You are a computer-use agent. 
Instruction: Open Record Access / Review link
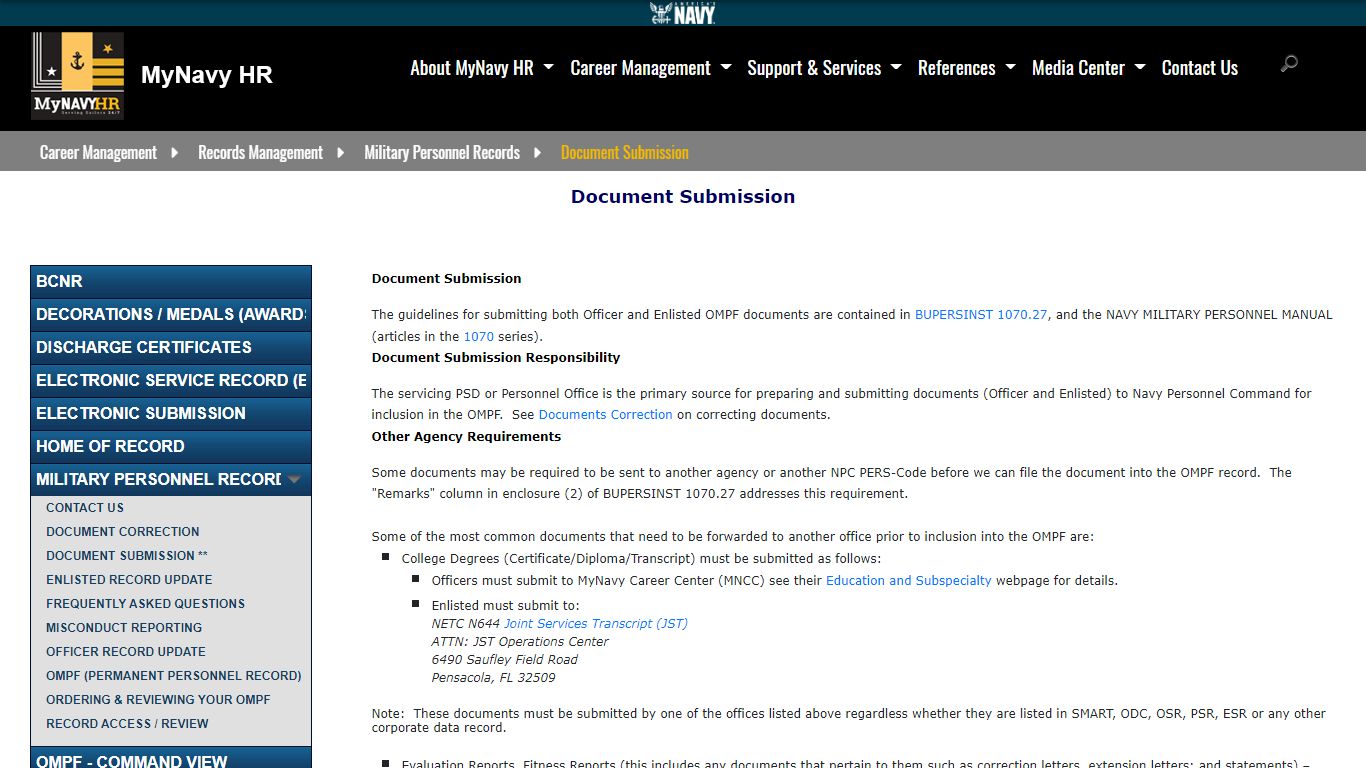(x=127, y=724)
